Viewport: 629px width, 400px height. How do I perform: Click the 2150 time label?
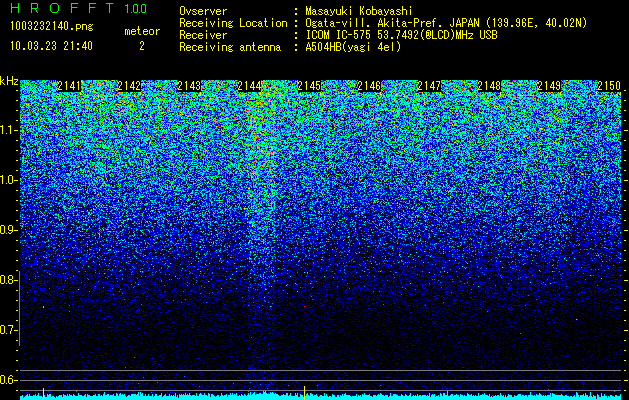[x=609, y=86]
